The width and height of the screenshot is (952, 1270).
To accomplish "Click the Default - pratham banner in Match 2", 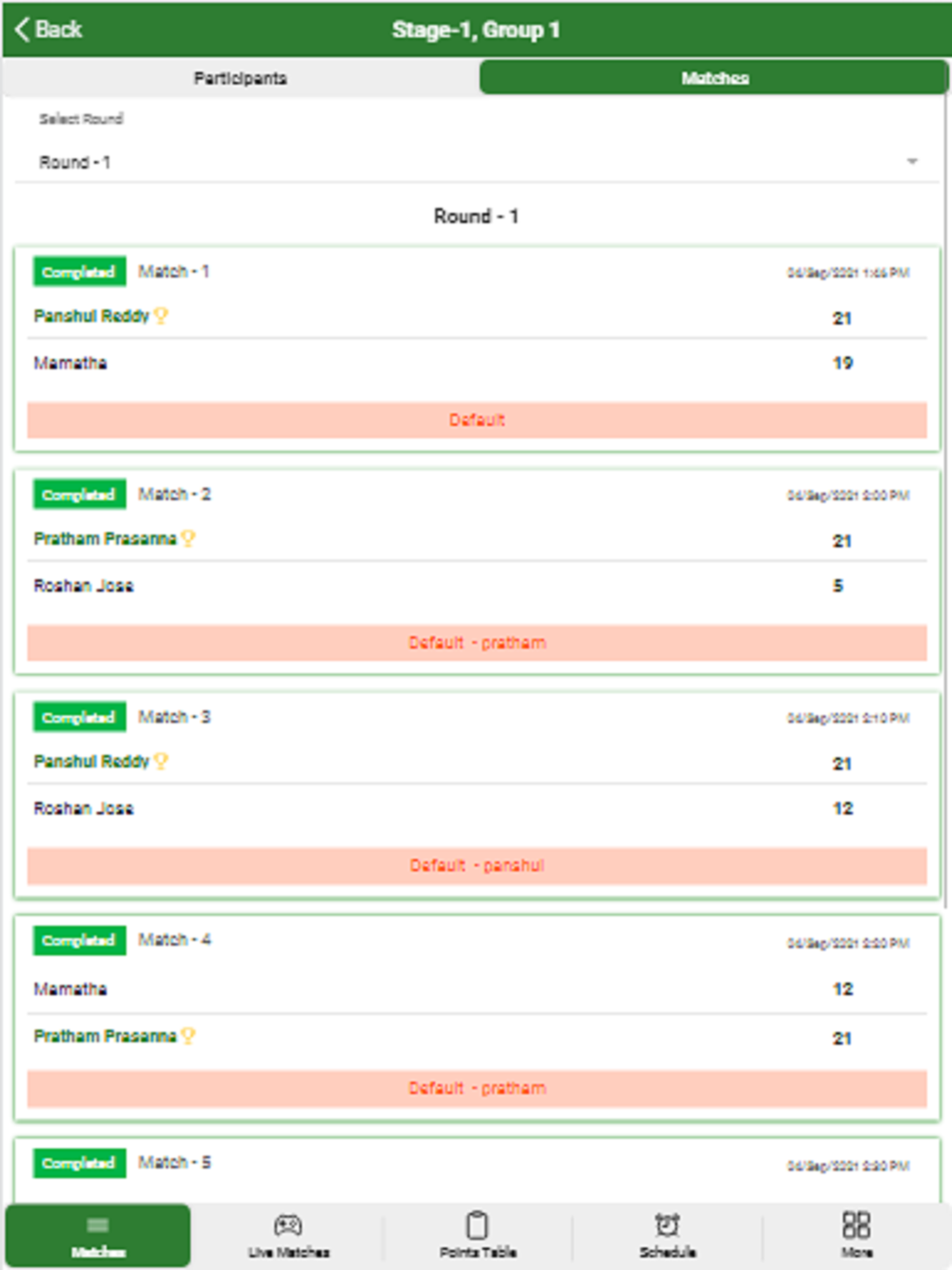I will (x=477, y=643).
